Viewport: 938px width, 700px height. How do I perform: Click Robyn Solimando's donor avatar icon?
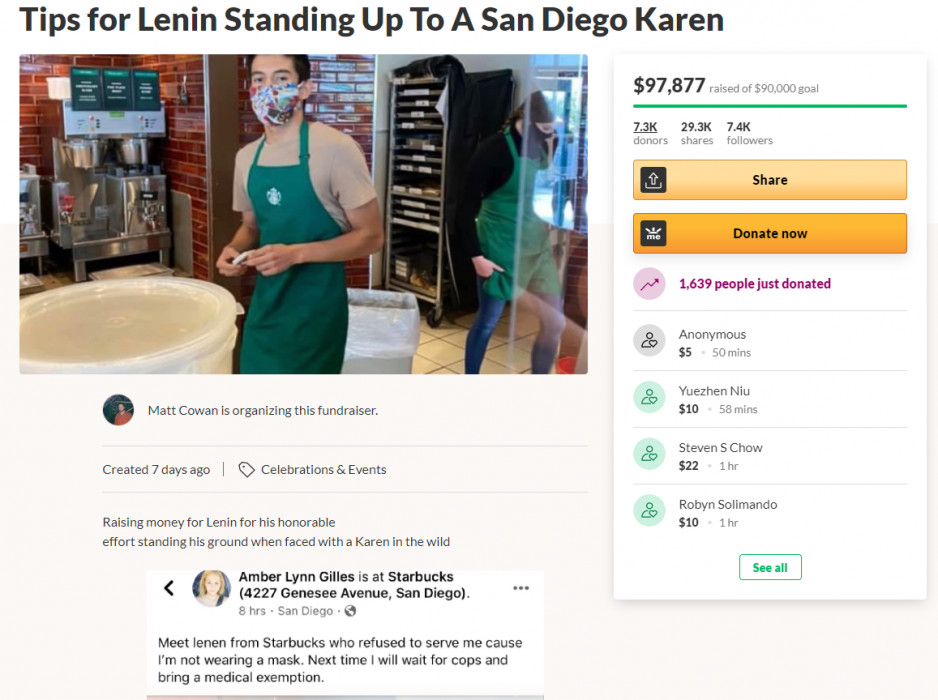(650, 511)
